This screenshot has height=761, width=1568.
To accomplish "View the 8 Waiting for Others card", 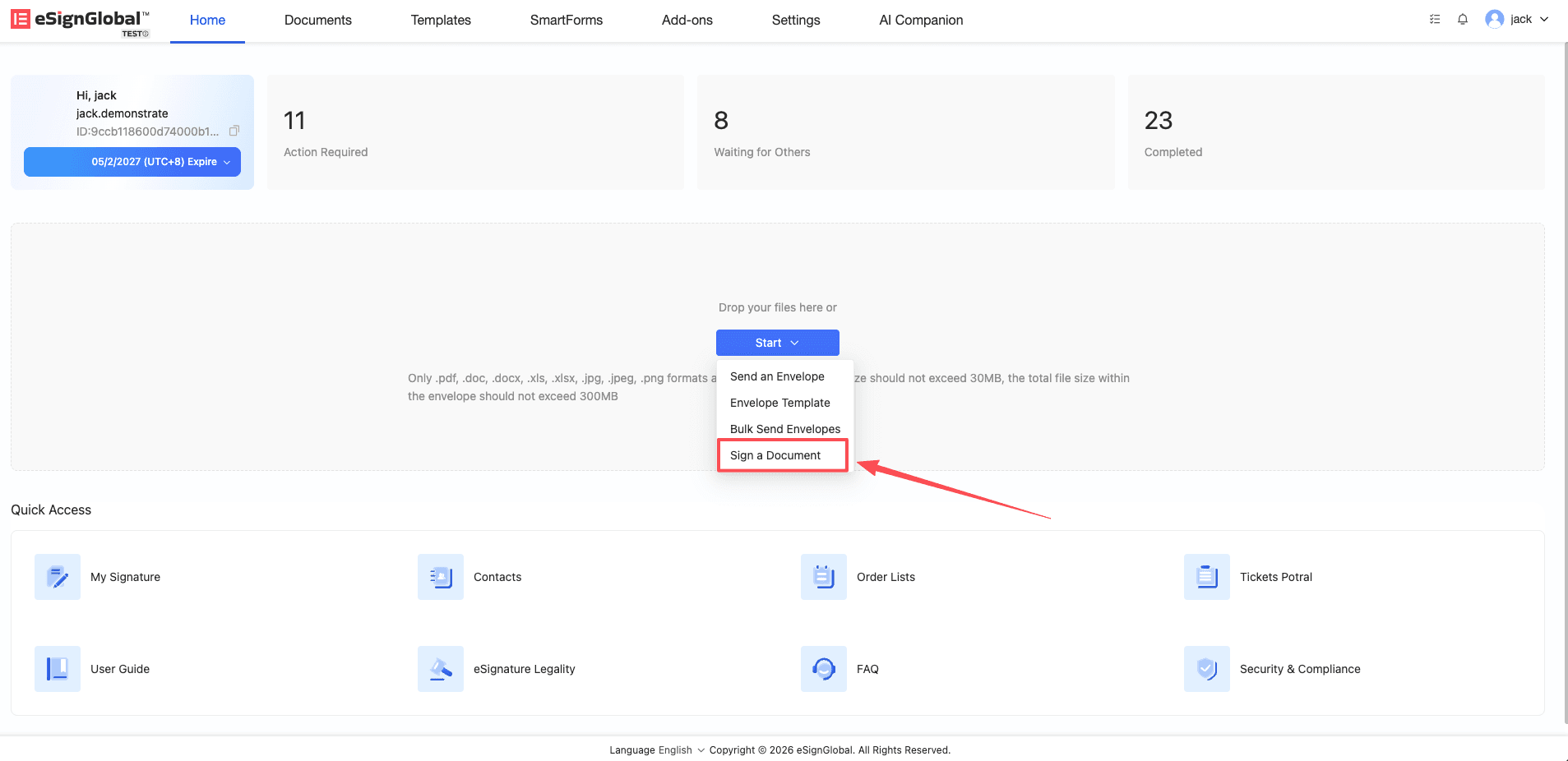I will [906, 132].
